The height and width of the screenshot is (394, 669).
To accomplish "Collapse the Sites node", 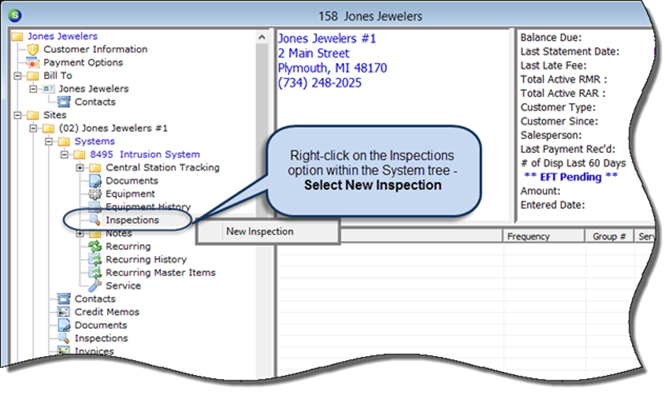I will [x=17, y=115].
